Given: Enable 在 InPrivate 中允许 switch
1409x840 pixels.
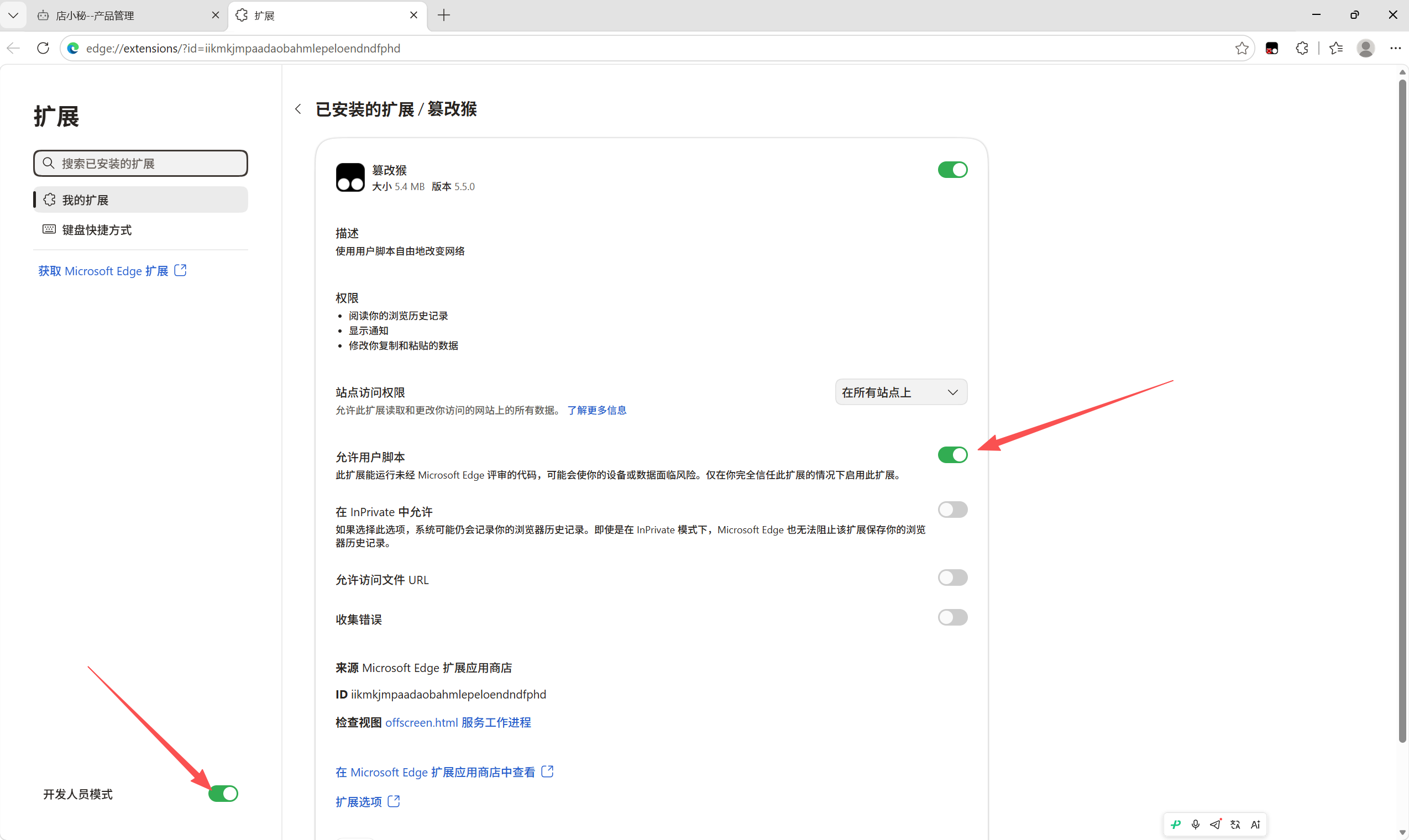Looking at the screenshot, I should 952,510.
